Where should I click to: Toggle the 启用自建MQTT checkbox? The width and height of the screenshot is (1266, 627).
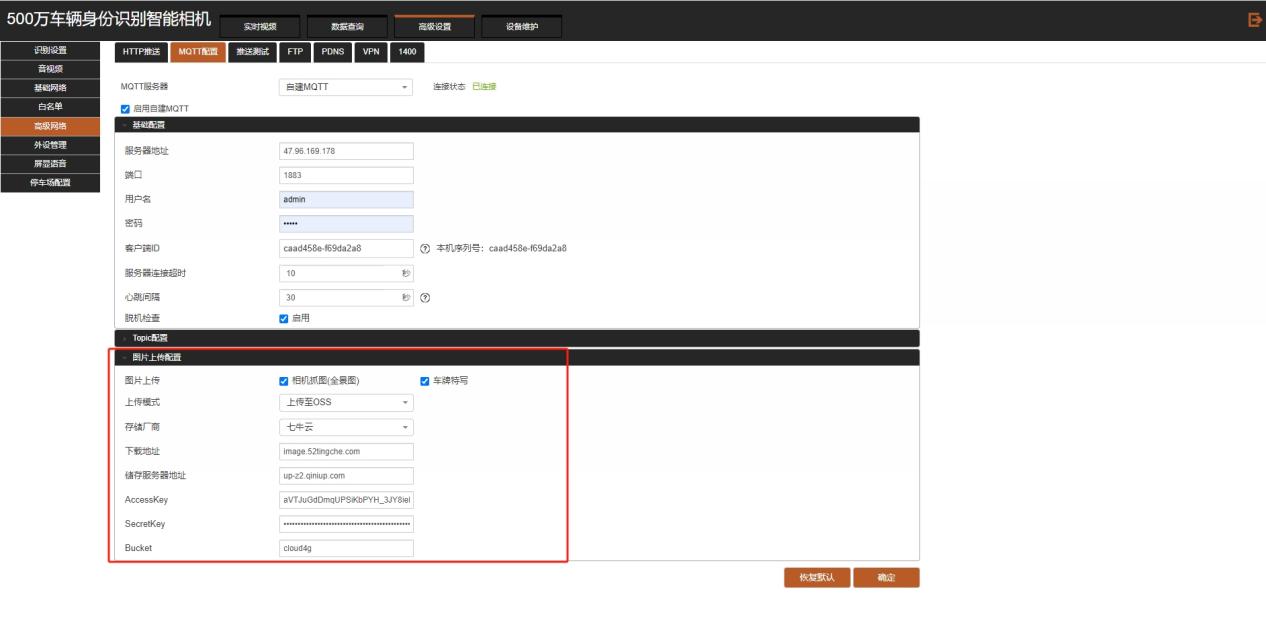[x=125, y=108]
